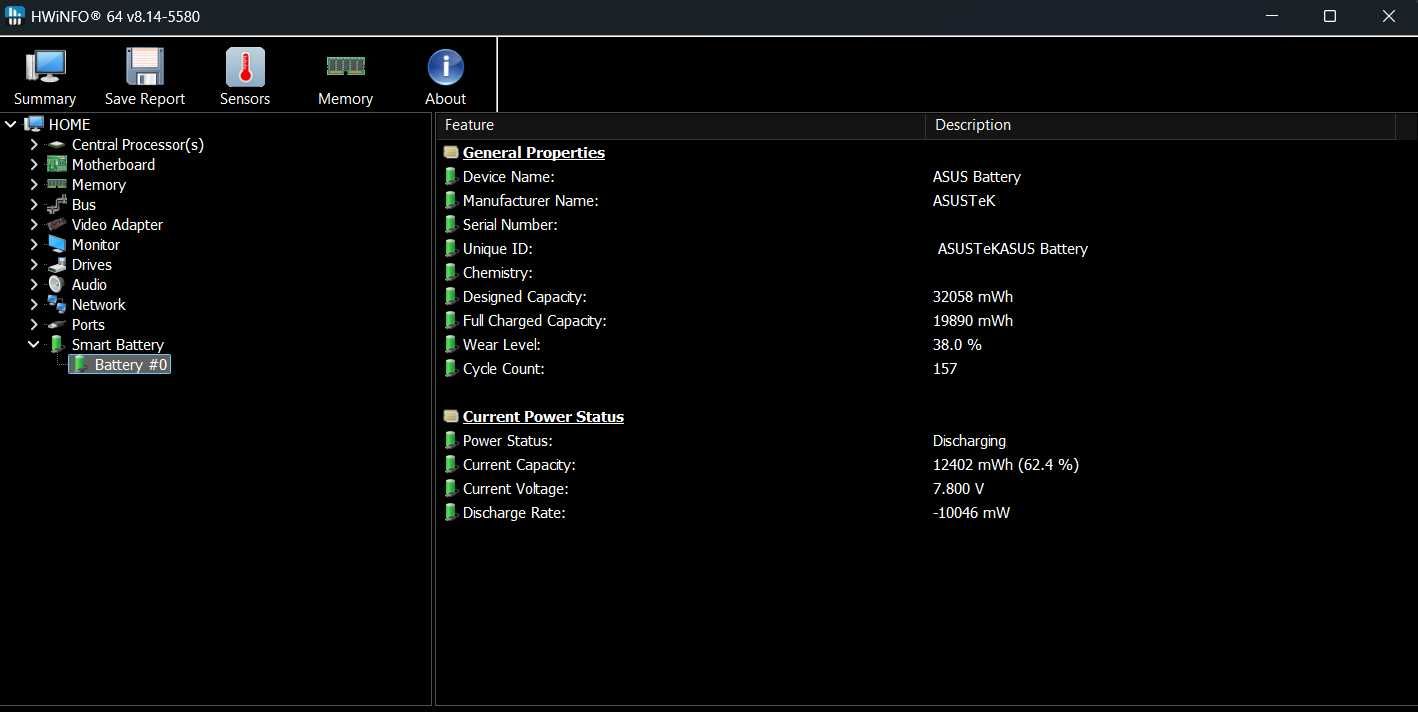Click the Central Processor(s) chip icon
Viewport: 1418px width, 712px height.
coord(57,145)
